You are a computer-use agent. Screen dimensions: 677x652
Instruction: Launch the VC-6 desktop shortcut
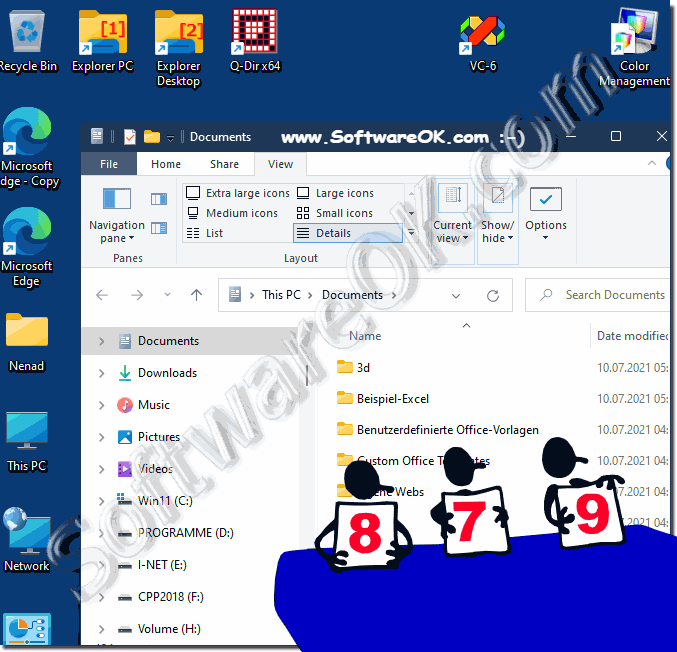click(x=483, y=43)
